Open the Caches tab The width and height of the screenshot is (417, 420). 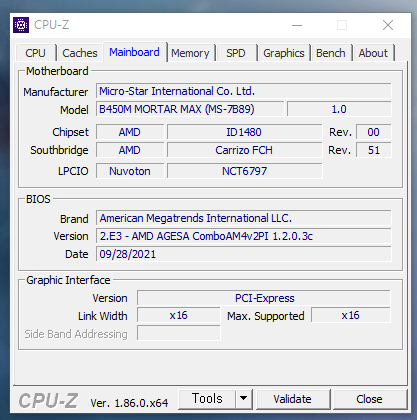pyautogui.click(x=80, y=53)
